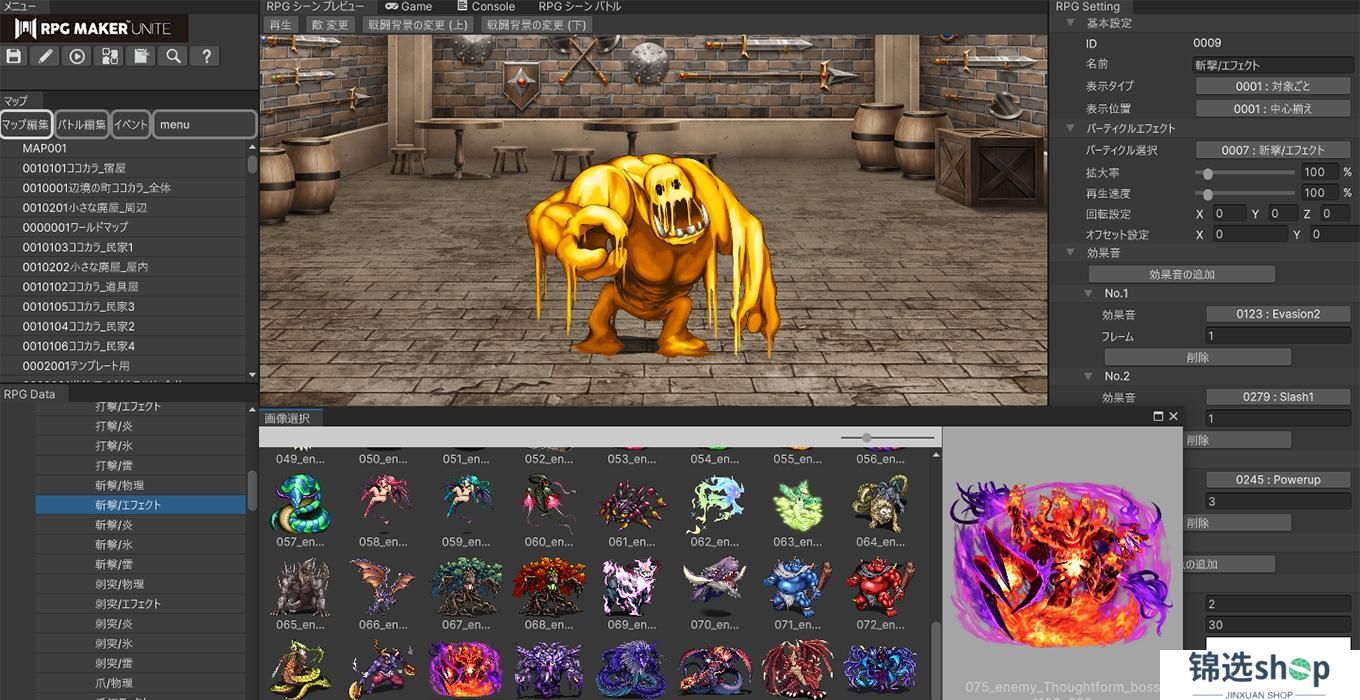Change the 0279 : Slash1 sound effect
This screenshot has width=1360, height=700.
1278,397
